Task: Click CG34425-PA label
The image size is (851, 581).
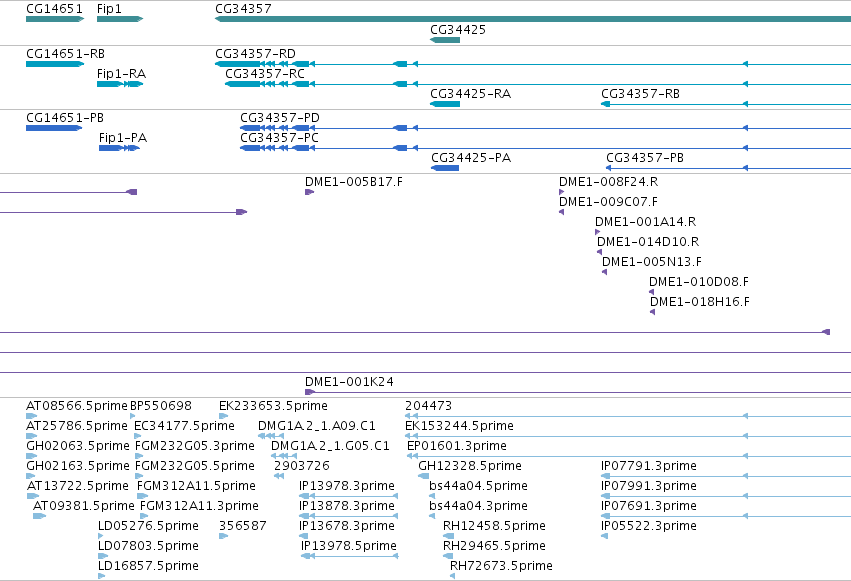Action: 471,158
